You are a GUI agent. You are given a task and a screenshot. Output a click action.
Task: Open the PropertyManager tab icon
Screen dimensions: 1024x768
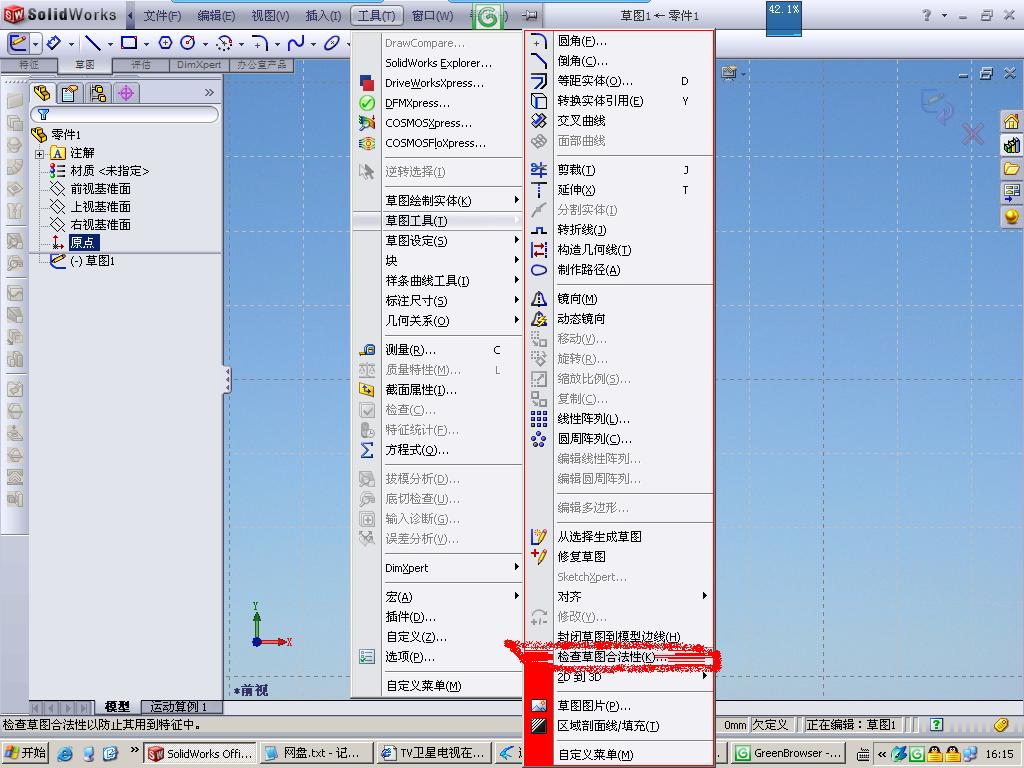(70, 93)
